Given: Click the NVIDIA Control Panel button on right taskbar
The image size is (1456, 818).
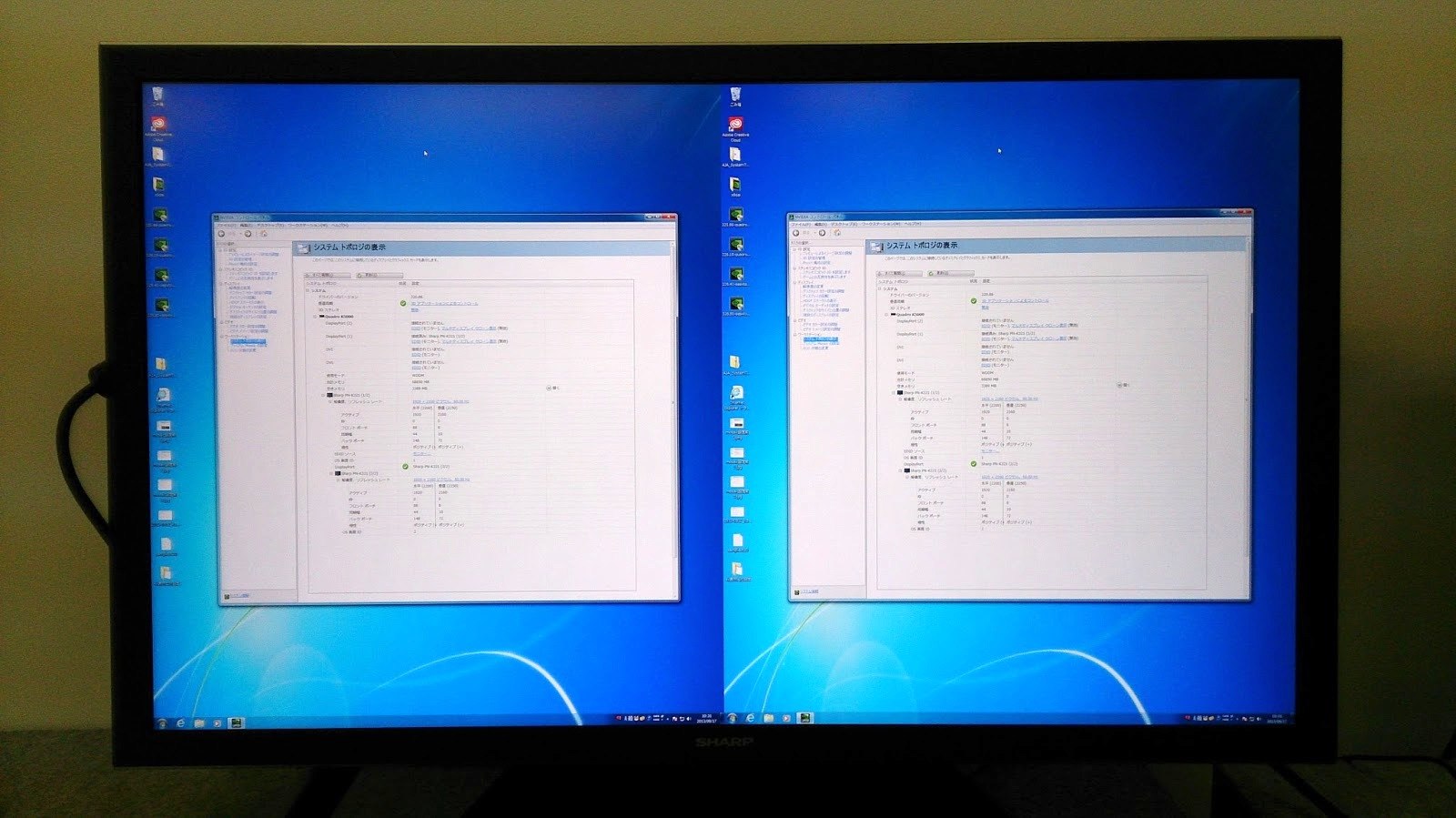Looking at the screenshot, I should (x=805, y=719).
